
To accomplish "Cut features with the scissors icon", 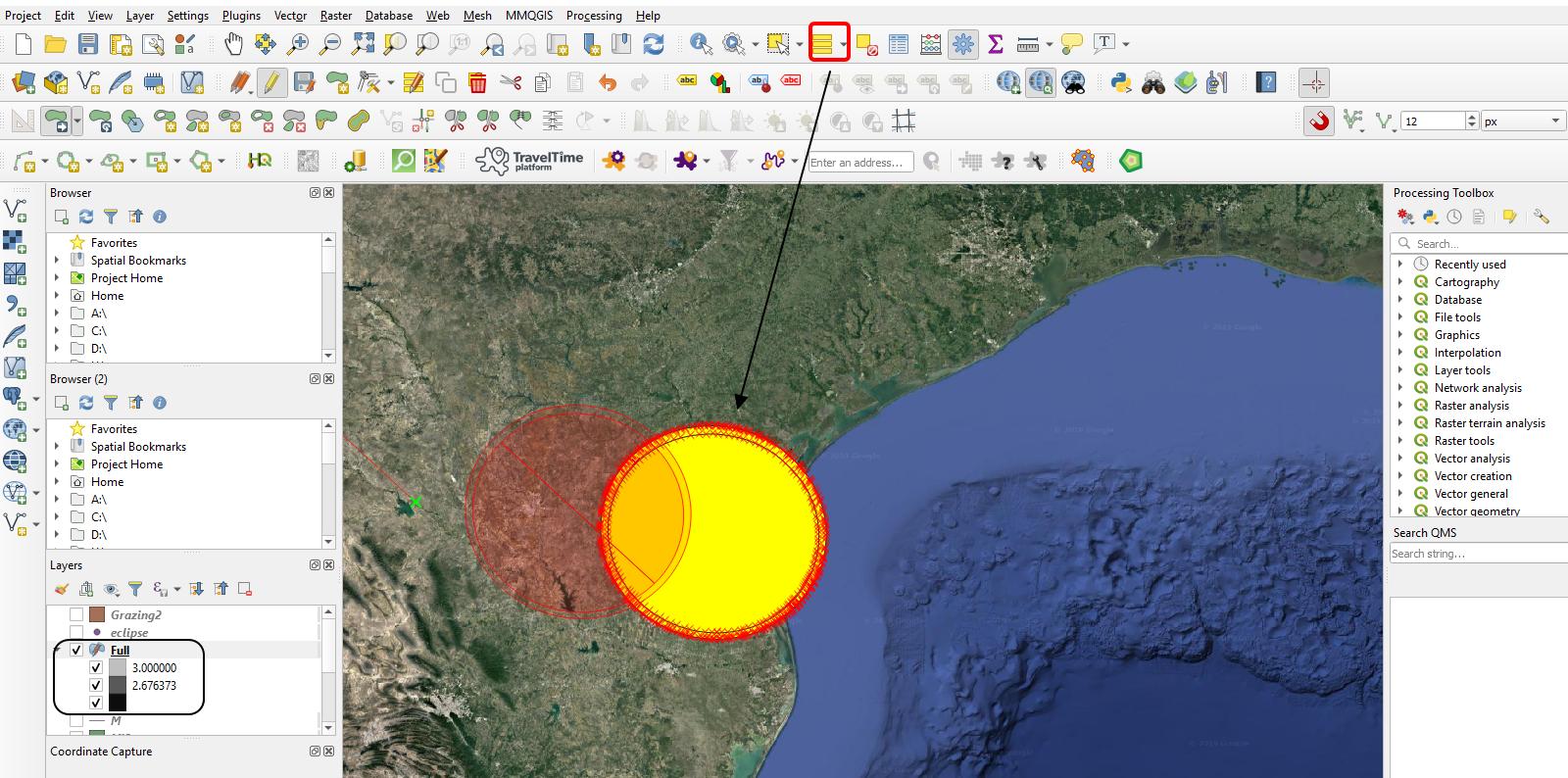I will (511, 83).
